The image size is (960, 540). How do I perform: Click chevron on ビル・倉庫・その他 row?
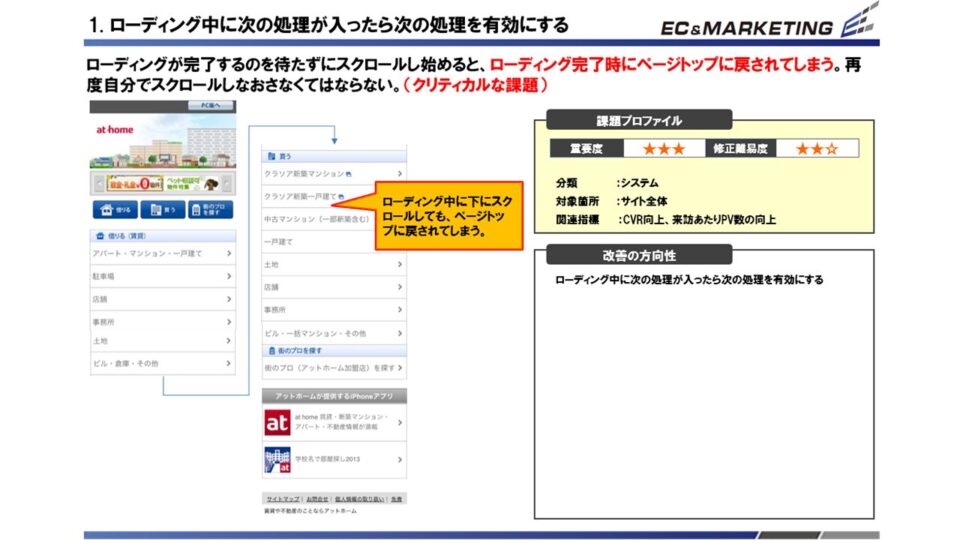point(229,363)
